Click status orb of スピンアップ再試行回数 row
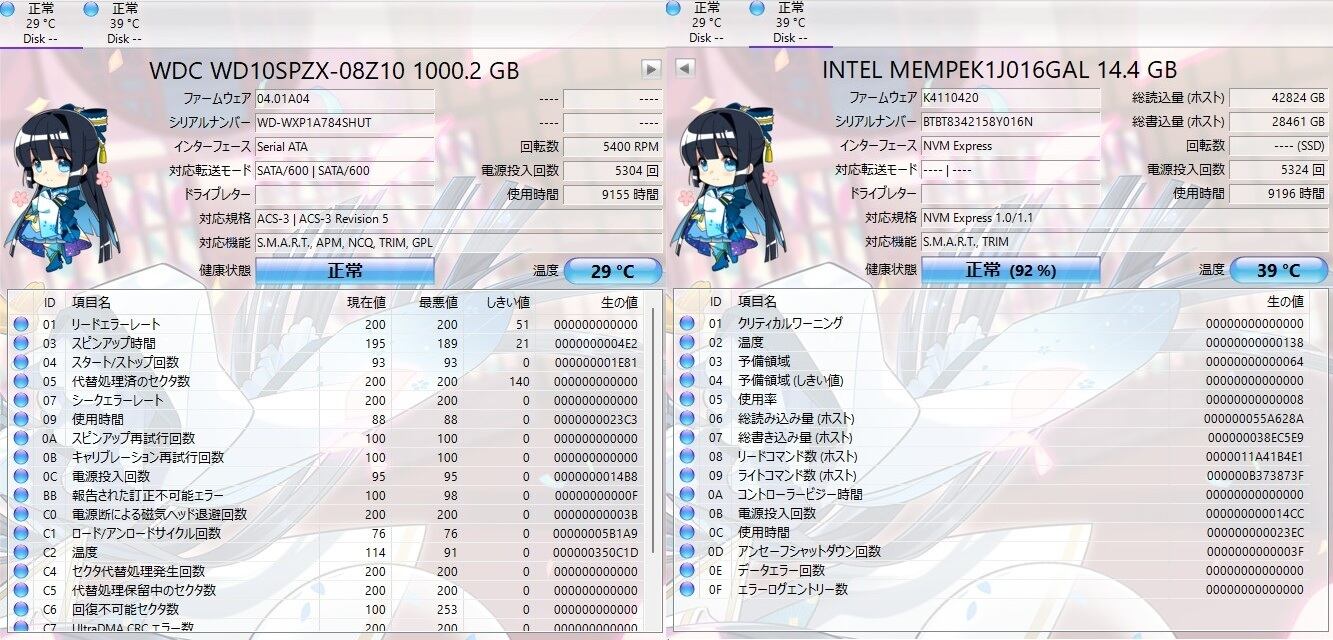The height and width of the screenshot is (640, 1333). click(21, 438)
